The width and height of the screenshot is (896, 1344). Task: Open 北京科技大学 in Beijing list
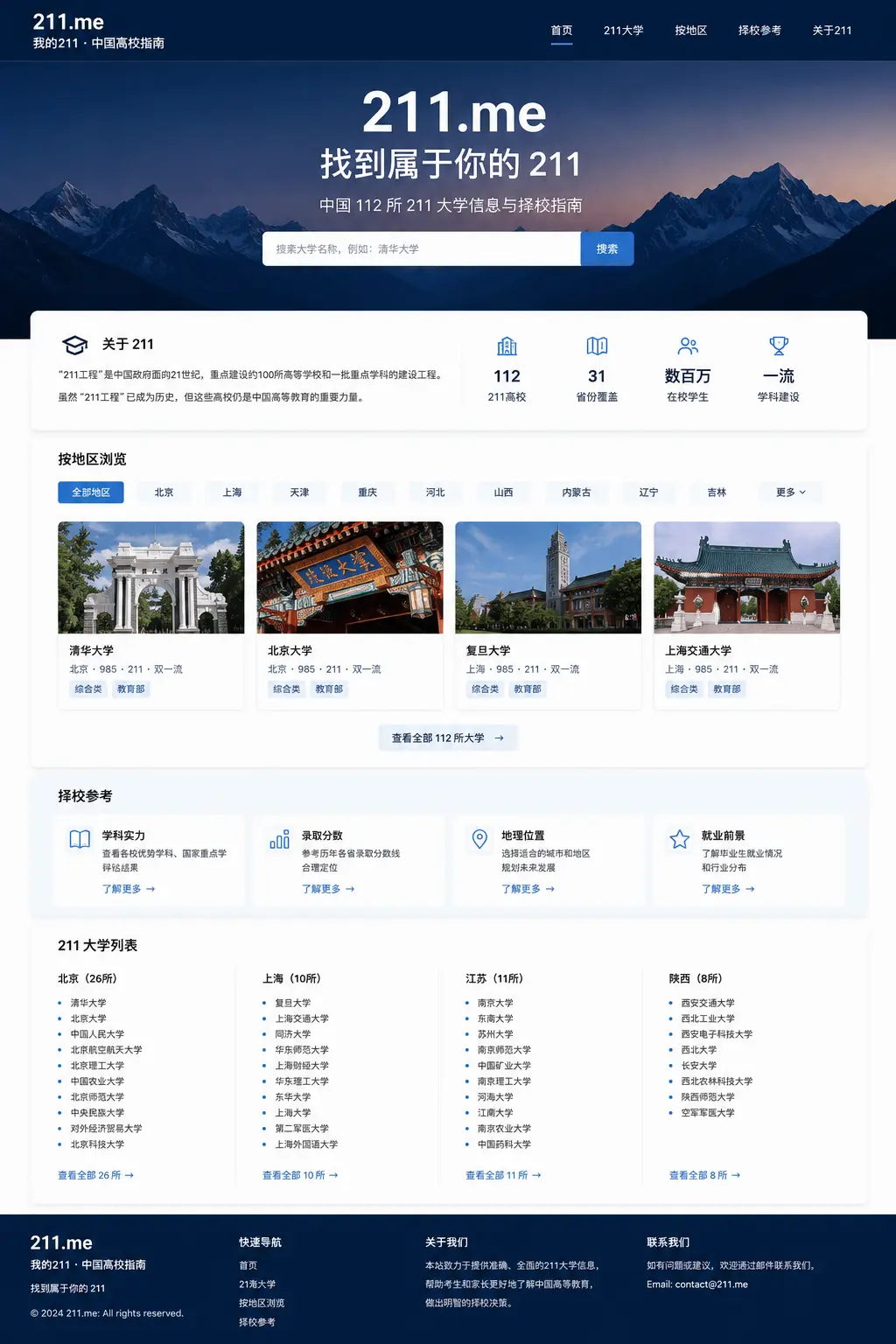coord(97,1144)
